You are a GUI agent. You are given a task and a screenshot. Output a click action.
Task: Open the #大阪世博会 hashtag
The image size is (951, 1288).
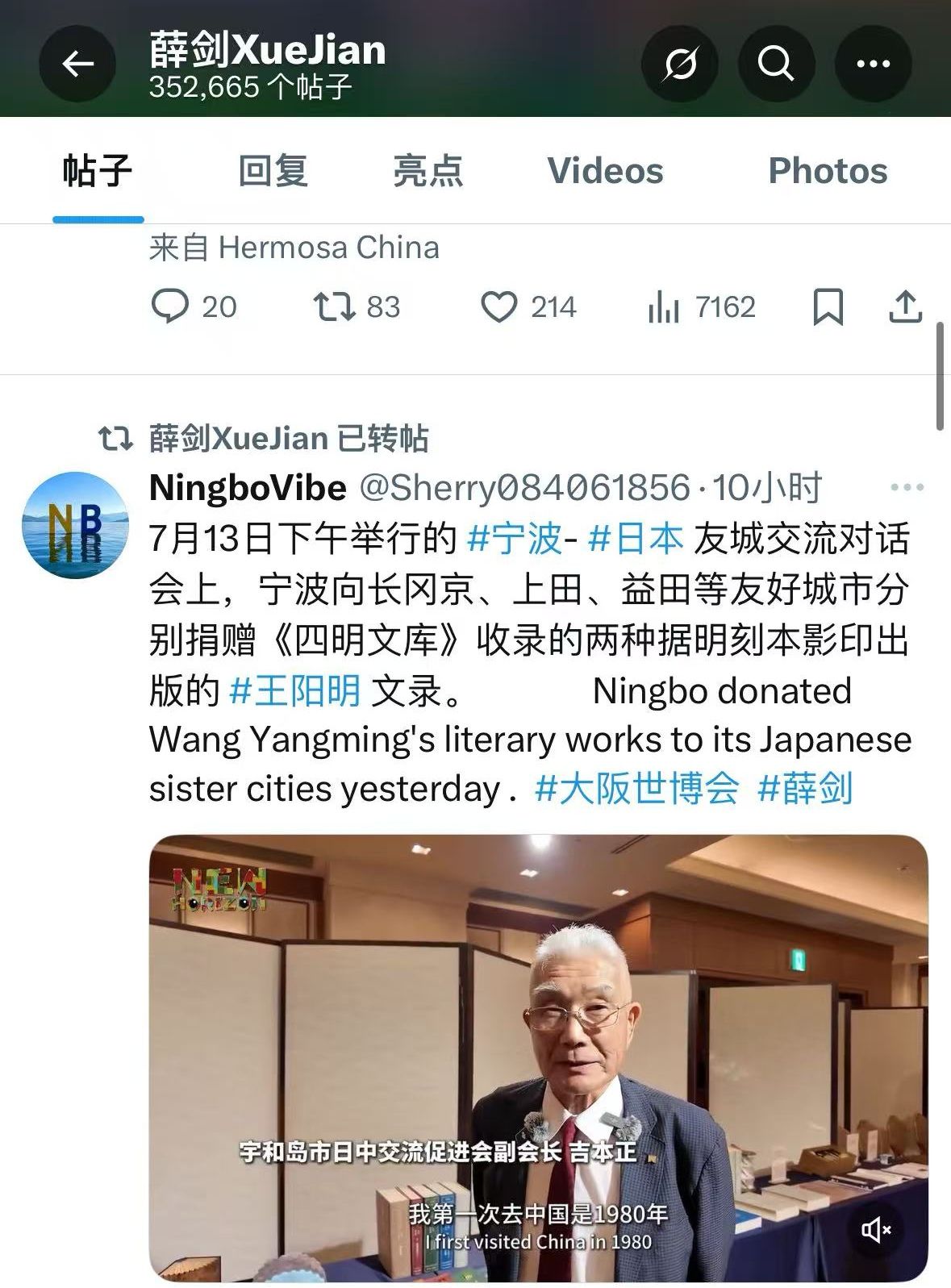[636, 788]
